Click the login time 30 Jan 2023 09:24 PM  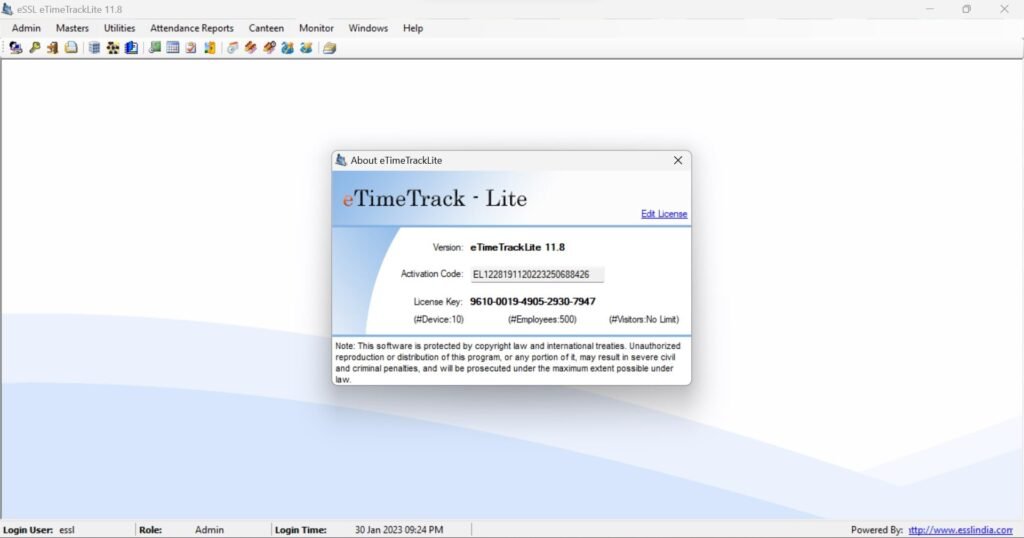[399, 530]
